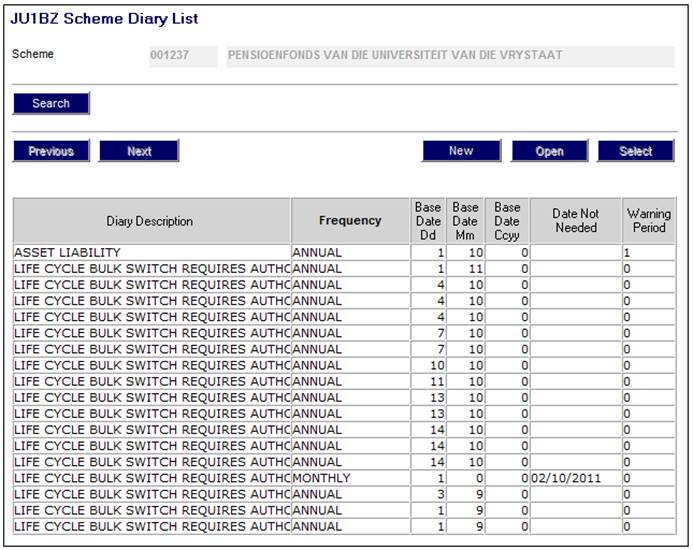
Task: Click Base Date Mm 10 in ASSET LIABILITY row
Action: 465,252
